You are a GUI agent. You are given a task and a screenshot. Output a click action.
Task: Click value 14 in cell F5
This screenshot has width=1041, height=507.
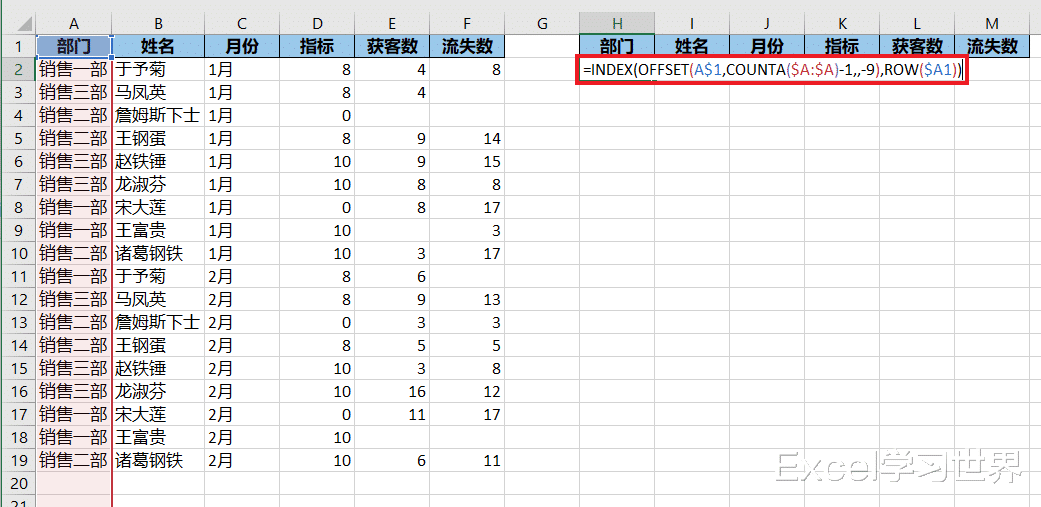(x=492, y=139)
